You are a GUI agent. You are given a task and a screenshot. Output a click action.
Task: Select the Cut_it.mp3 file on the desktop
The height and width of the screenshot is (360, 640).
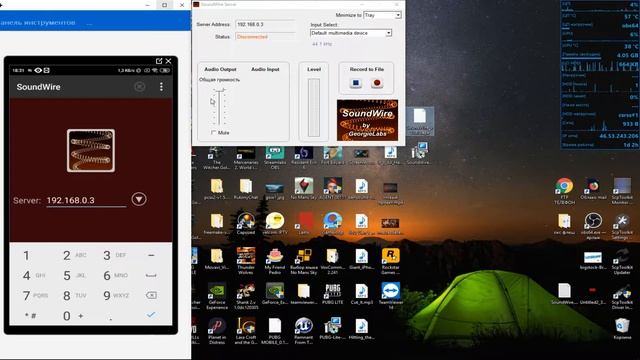pyautogui.click(x=361, y=294)
